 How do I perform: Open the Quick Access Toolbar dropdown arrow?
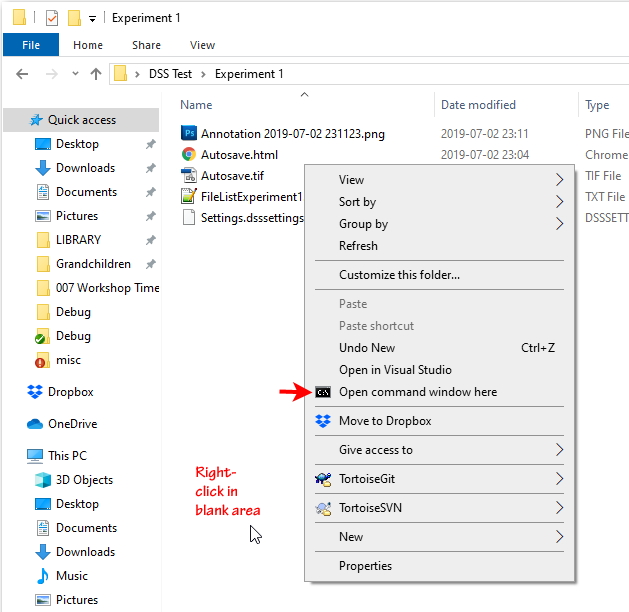pyautogui.click(x=92, y=19)
